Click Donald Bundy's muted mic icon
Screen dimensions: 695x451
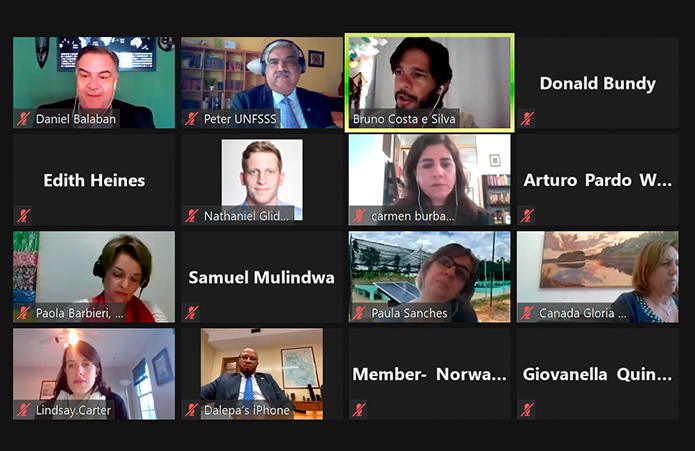[527, 119]
